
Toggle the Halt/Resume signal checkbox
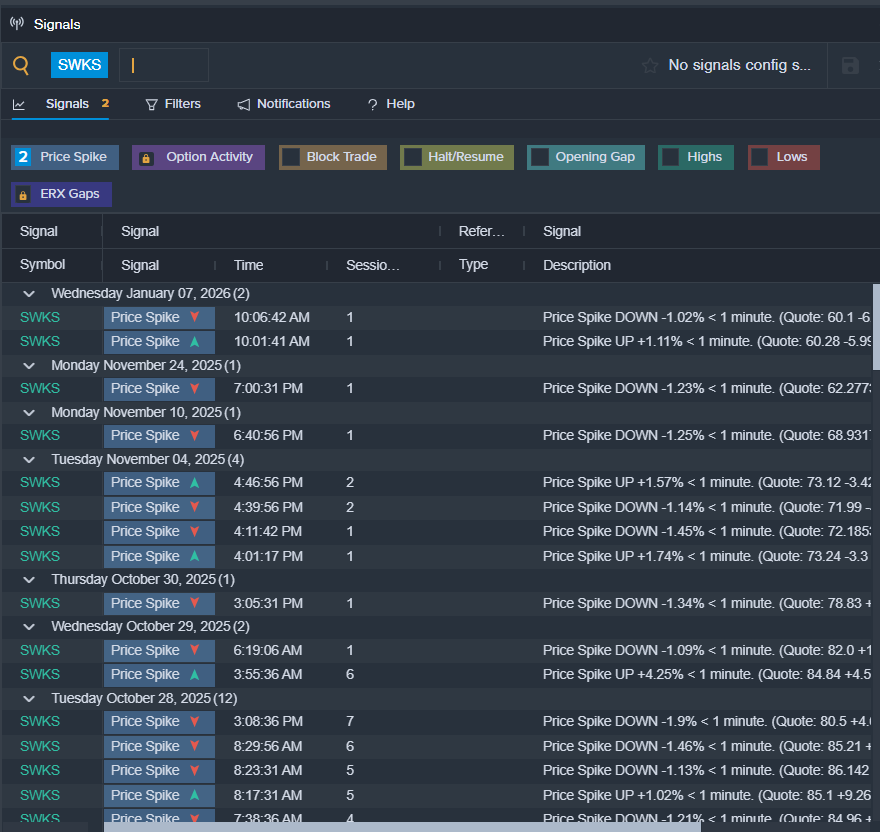coord(412,157)
